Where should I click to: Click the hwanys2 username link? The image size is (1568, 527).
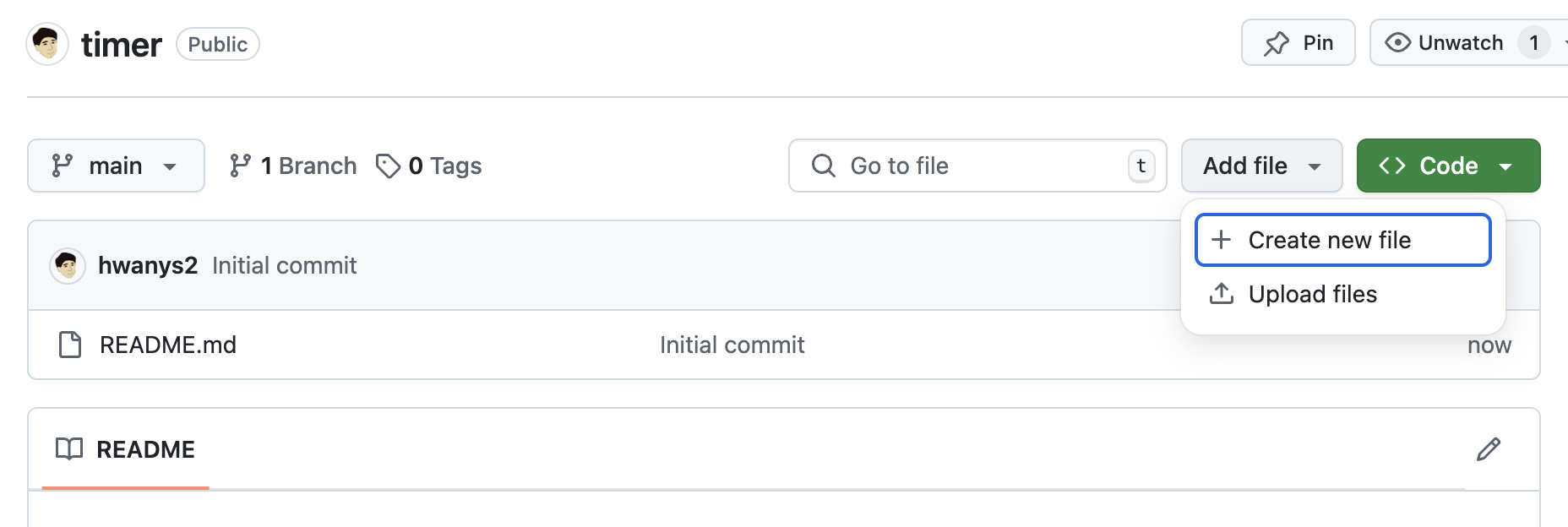[148, 265]
